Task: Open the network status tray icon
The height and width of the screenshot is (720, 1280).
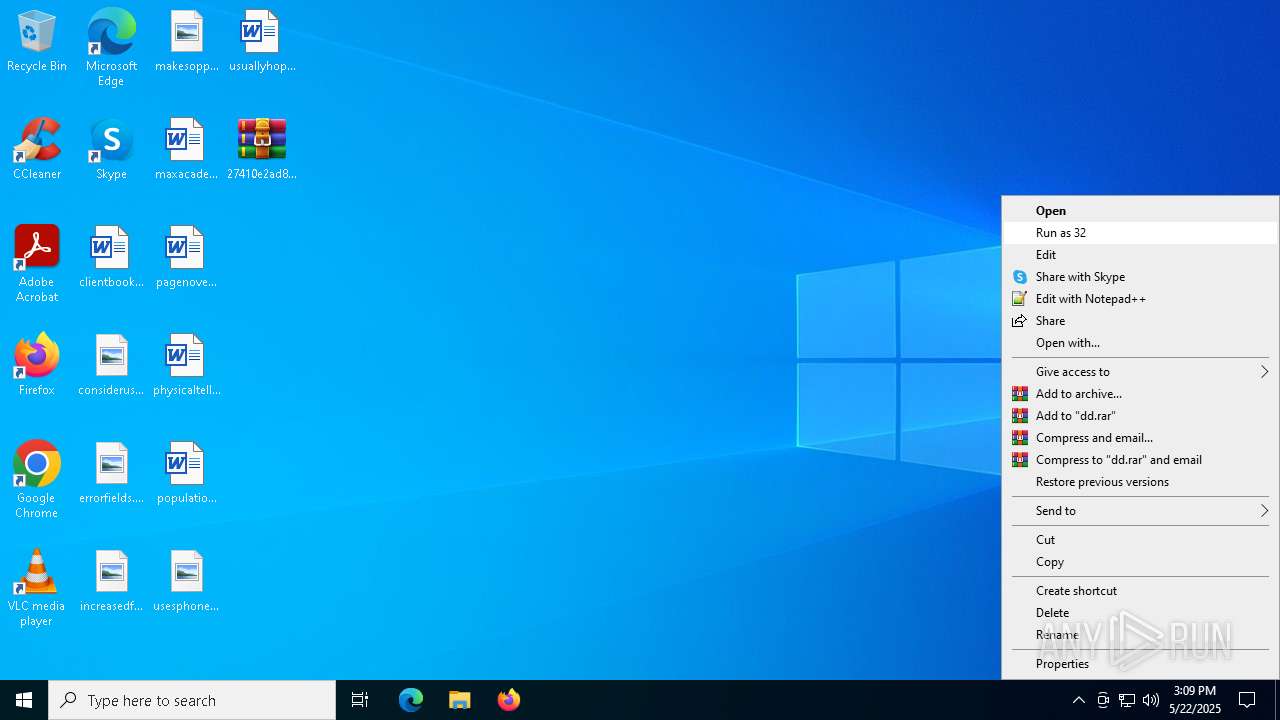Action: click(x=1127, y=700)
